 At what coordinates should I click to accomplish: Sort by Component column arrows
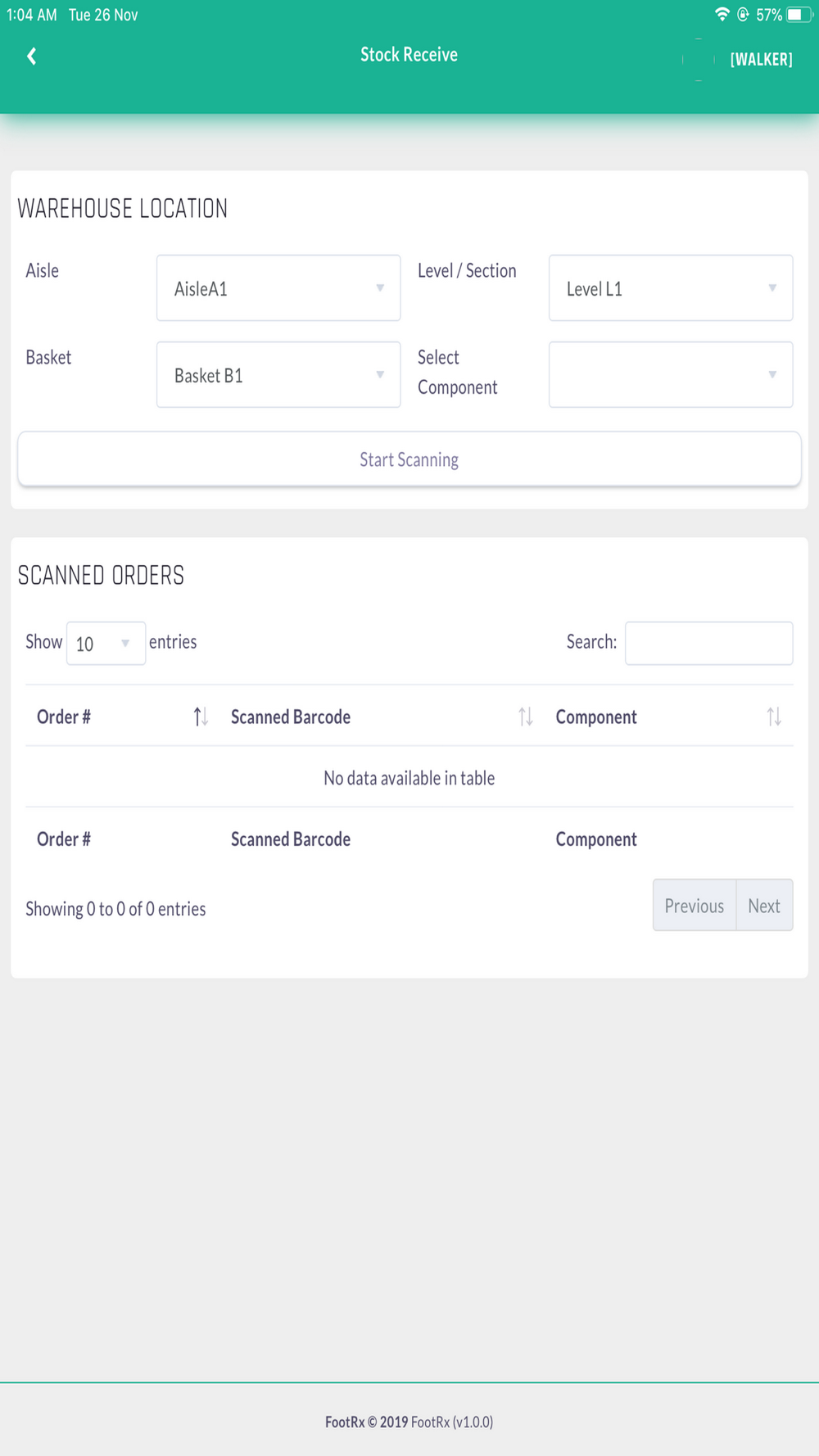(774, 717)
